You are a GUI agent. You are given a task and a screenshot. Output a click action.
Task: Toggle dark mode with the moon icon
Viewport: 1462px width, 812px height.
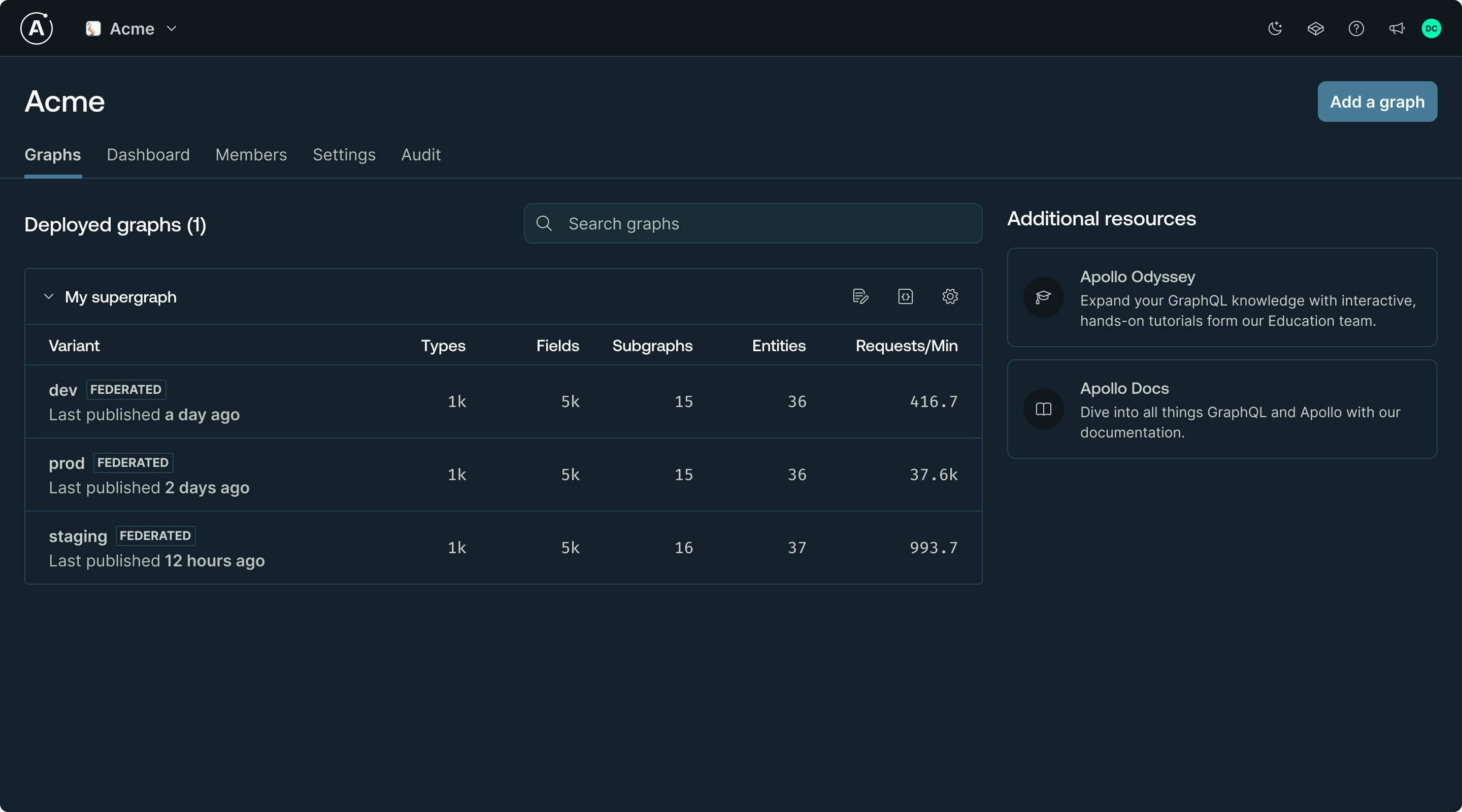point(1275,28)
